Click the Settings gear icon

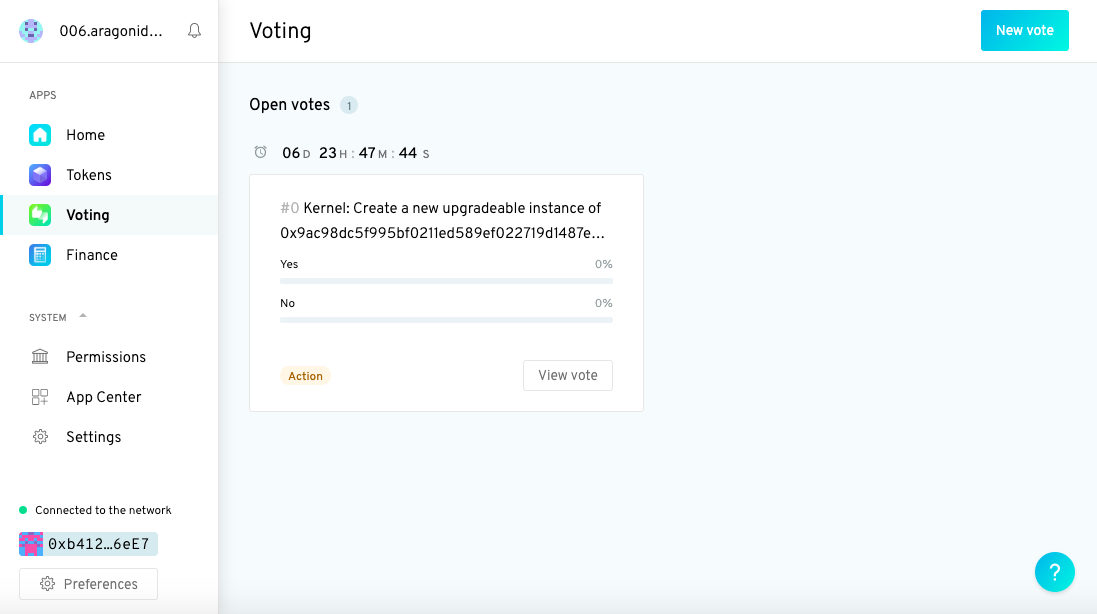click(40, 437)
